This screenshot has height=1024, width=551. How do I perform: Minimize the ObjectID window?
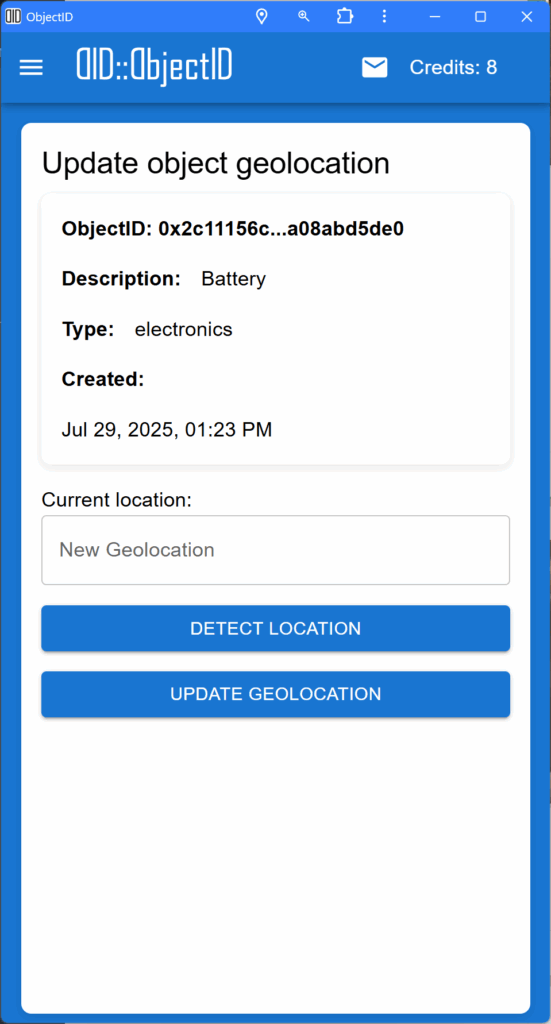point(435,17)
